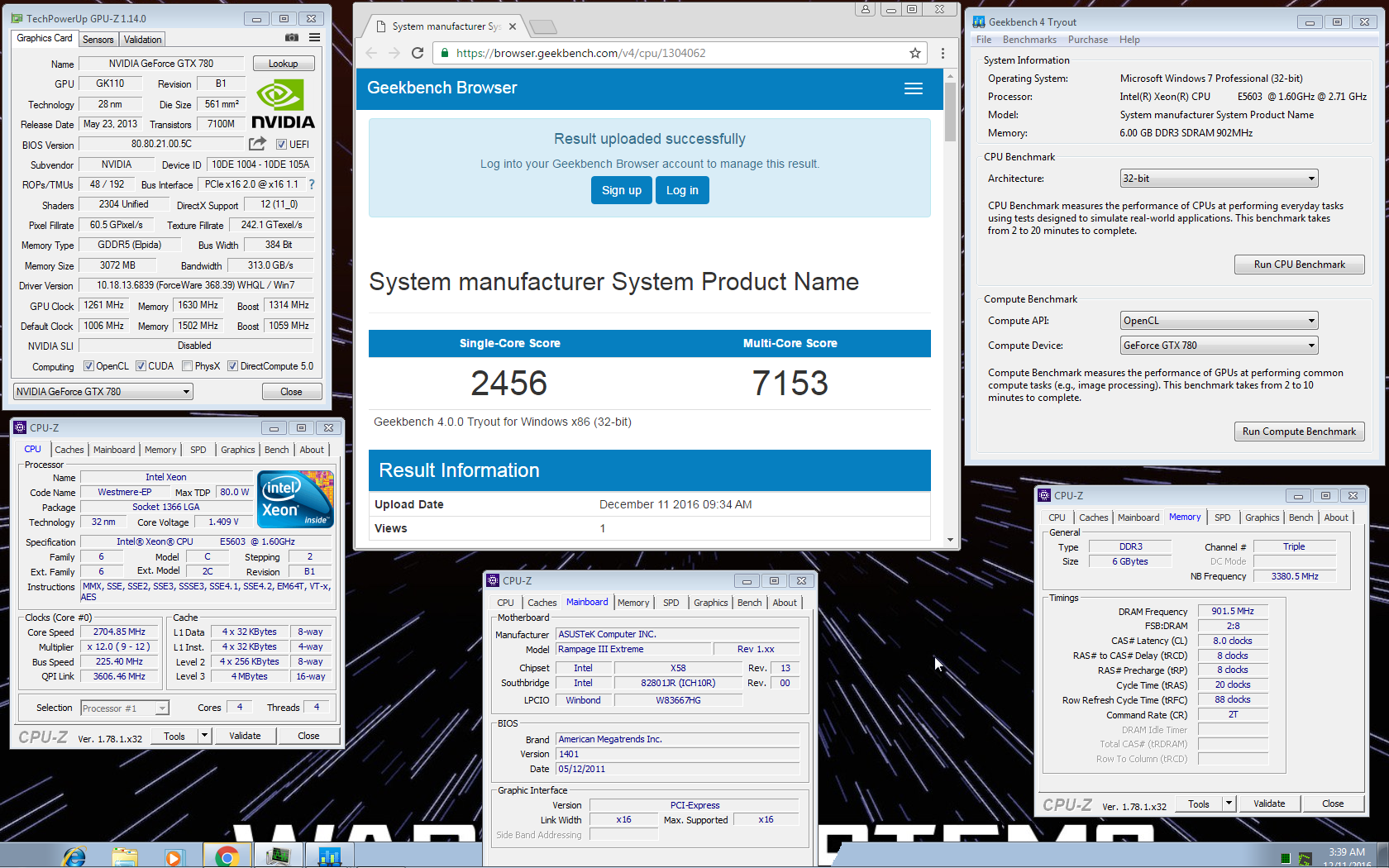The width and height of the screenshot is (1389, 868).
Task: Click the scrollbar down arrow in browser
Action: point(950,540)
